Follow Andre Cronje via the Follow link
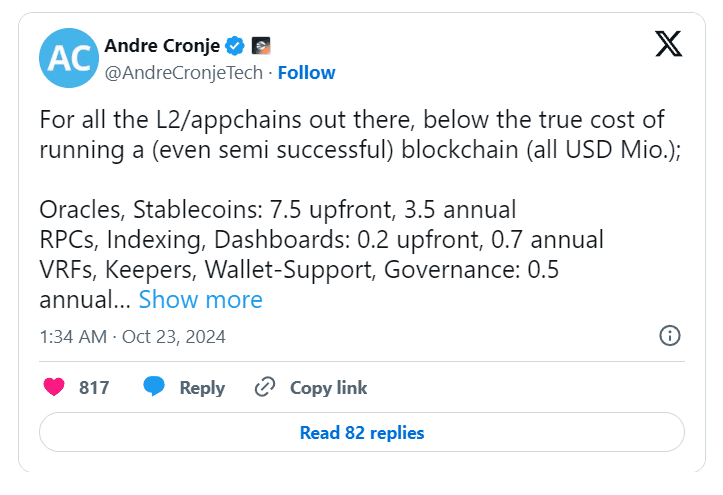Viewport: 723px width, 495px height. [307, 73]
